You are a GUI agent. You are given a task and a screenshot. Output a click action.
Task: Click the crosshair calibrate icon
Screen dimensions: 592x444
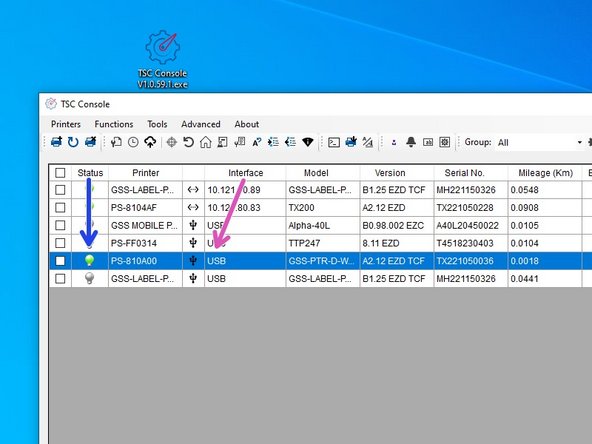pyautogui.click(x=171, y=142)
